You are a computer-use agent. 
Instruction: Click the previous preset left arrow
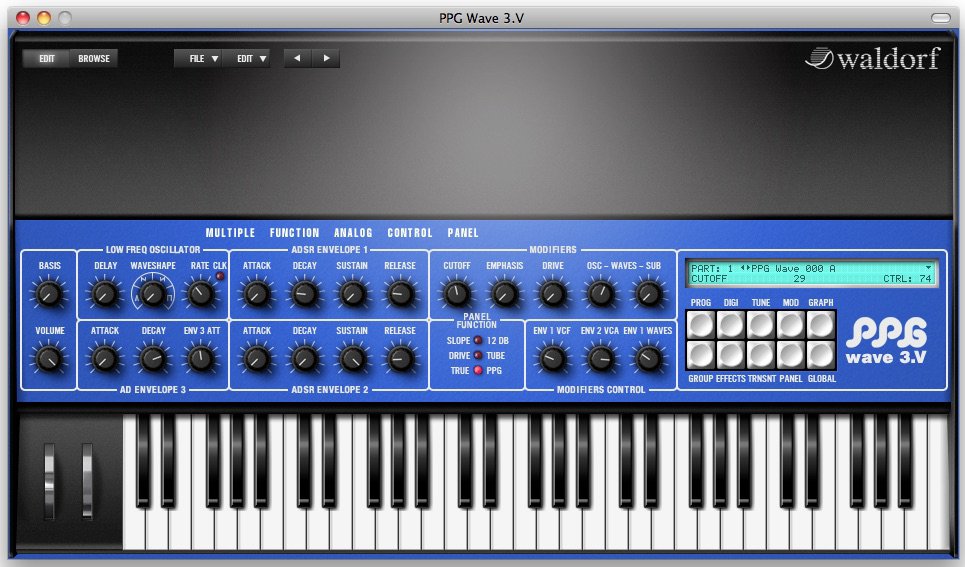[x=297, y=59]
